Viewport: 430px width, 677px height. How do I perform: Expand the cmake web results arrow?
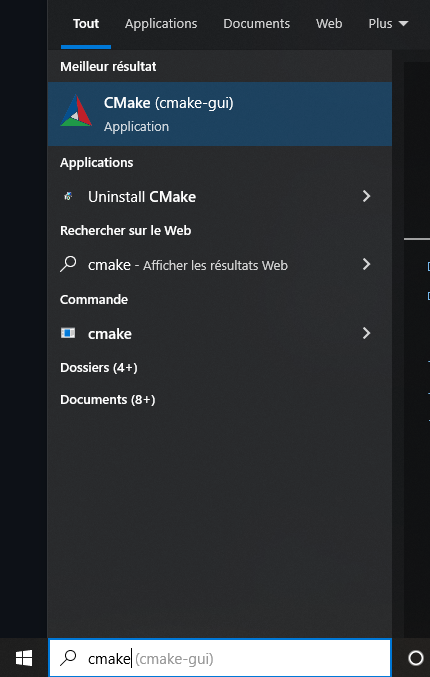pyautogui.click(x=367, y=264)
